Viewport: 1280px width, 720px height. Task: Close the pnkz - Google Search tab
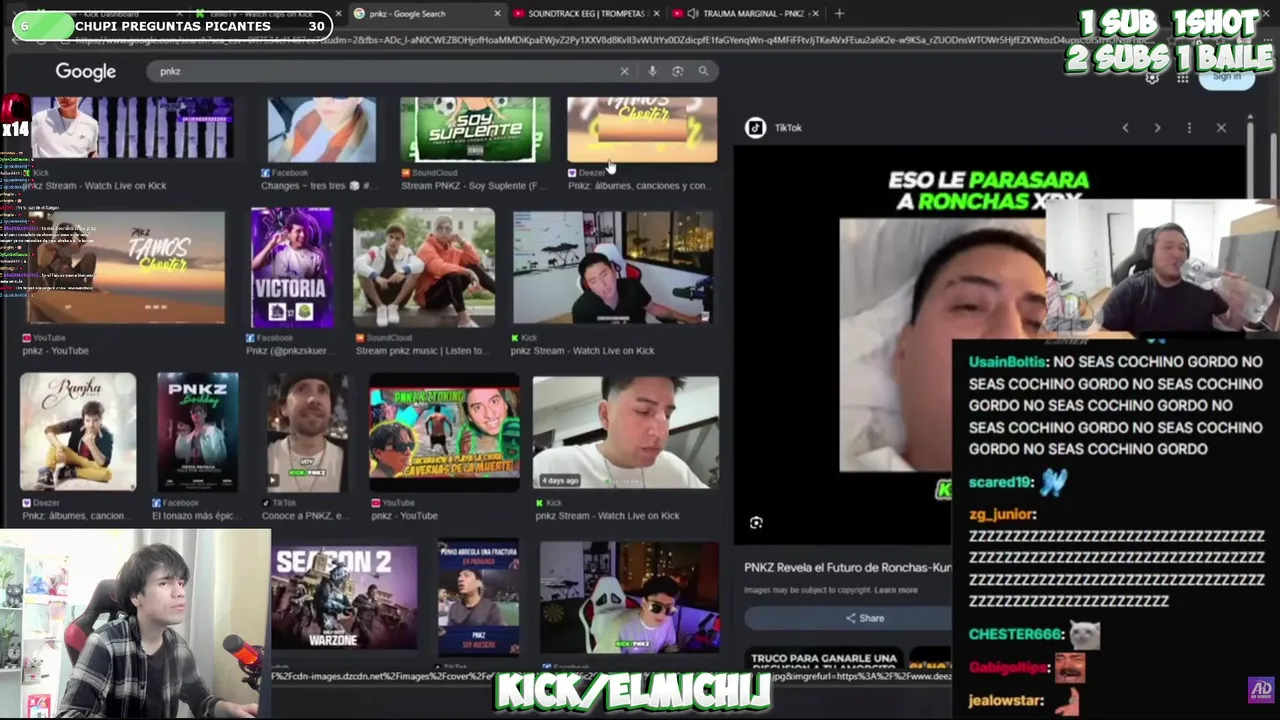pos(497,13)
